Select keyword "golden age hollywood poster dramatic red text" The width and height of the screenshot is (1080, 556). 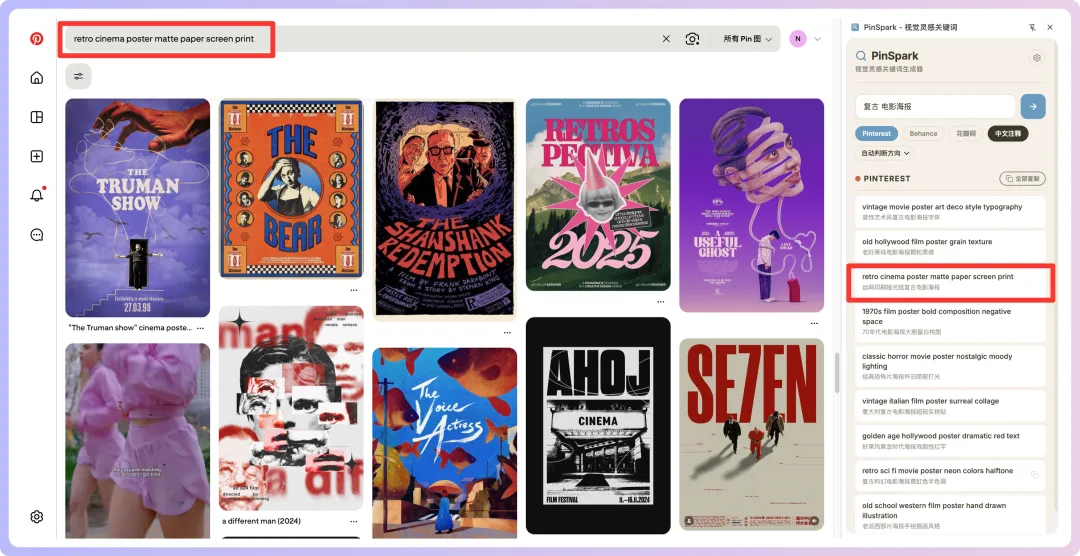point(951,441)
